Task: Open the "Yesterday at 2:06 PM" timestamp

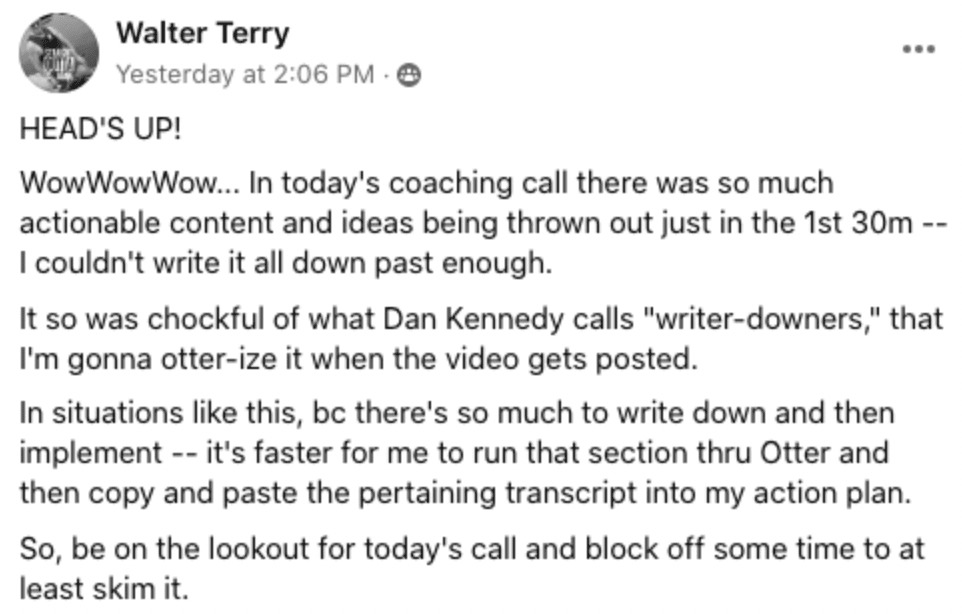Action: pyautogui.click(x=246, y=74)
